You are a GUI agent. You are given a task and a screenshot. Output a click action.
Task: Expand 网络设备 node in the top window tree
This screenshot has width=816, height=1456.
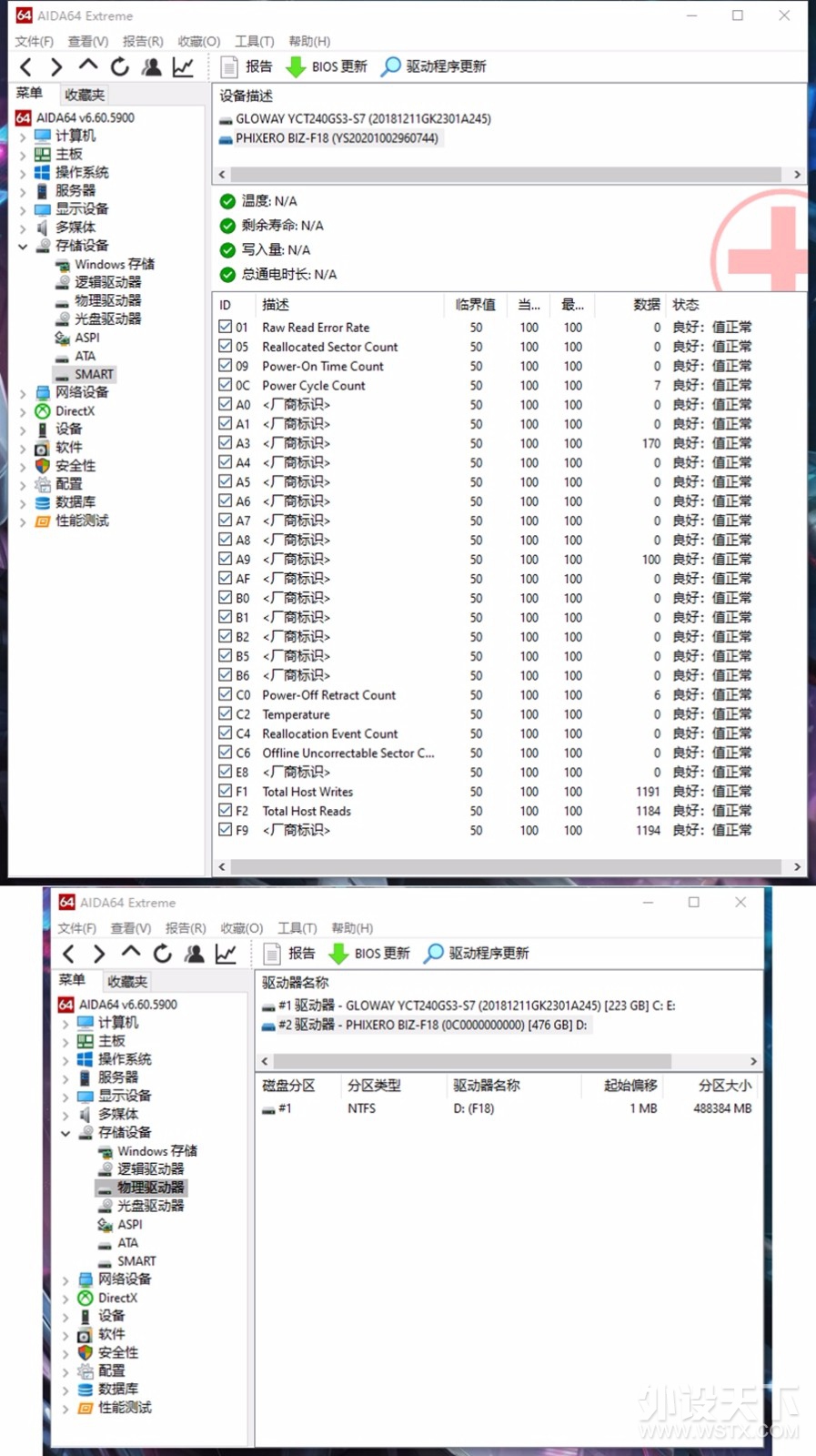click(x=23, y=393)
